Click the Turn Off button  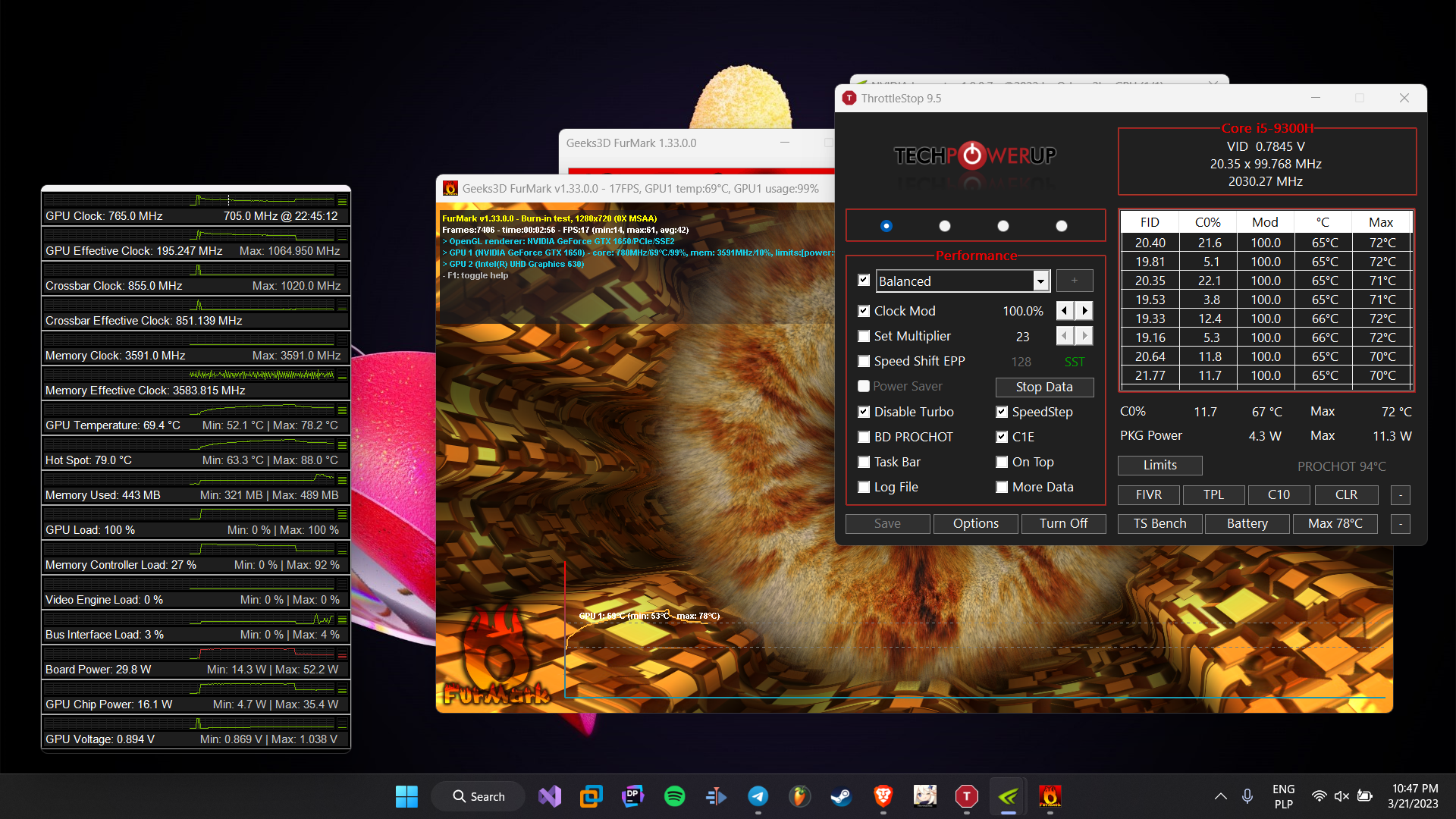tap(1063, 523)
